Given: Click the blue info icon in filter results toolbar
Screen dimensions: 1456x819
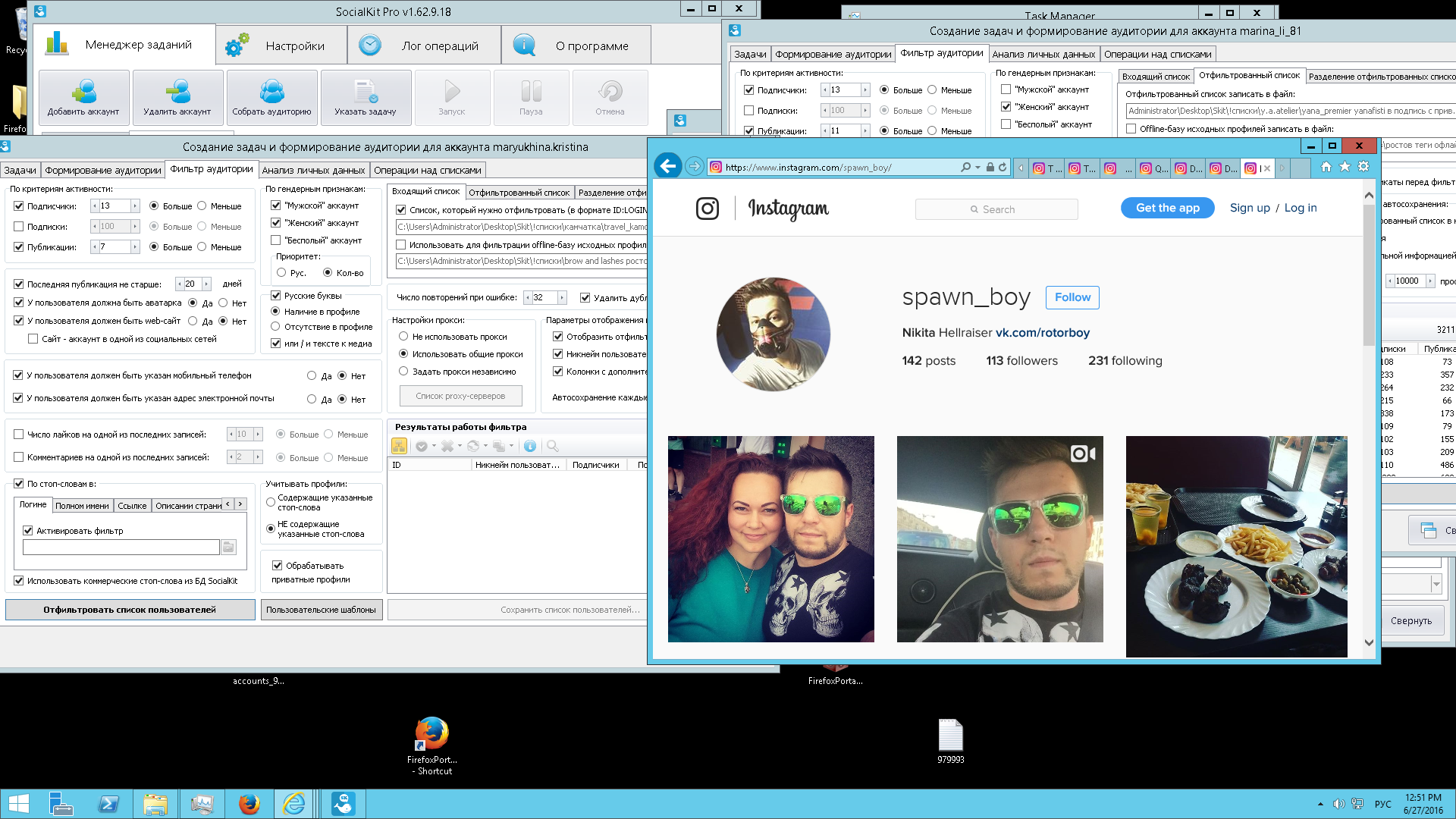Looking at the screenshot, I should pos(530,446).
